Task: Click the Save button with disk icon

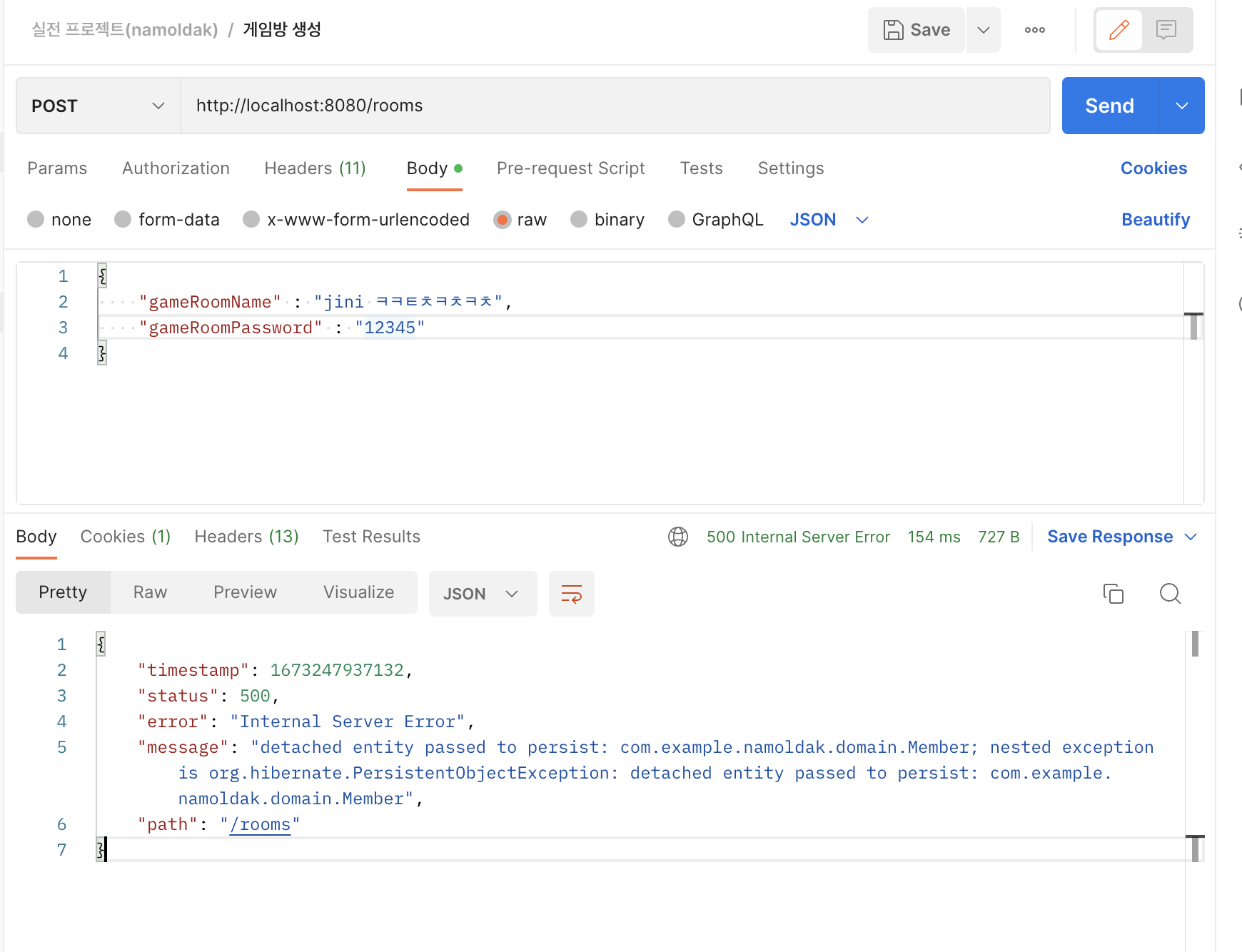Action: click(917, 30)
